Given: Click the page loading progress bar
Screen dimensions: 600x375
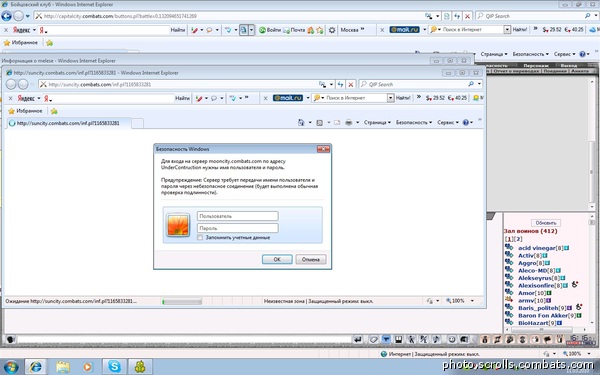Looking at the screenshot, I should coord(182,302).
